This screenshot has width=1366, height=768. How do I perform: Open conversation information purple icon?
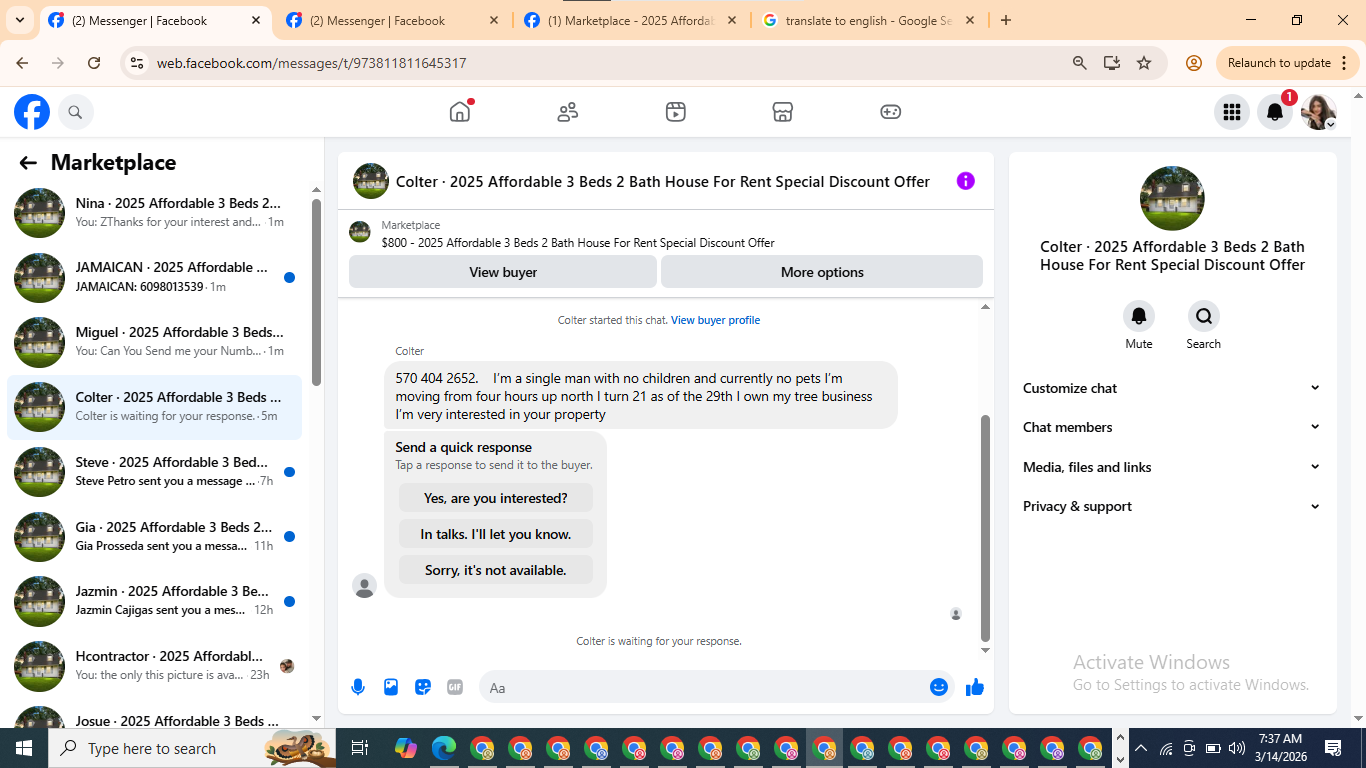pos(965,181)
